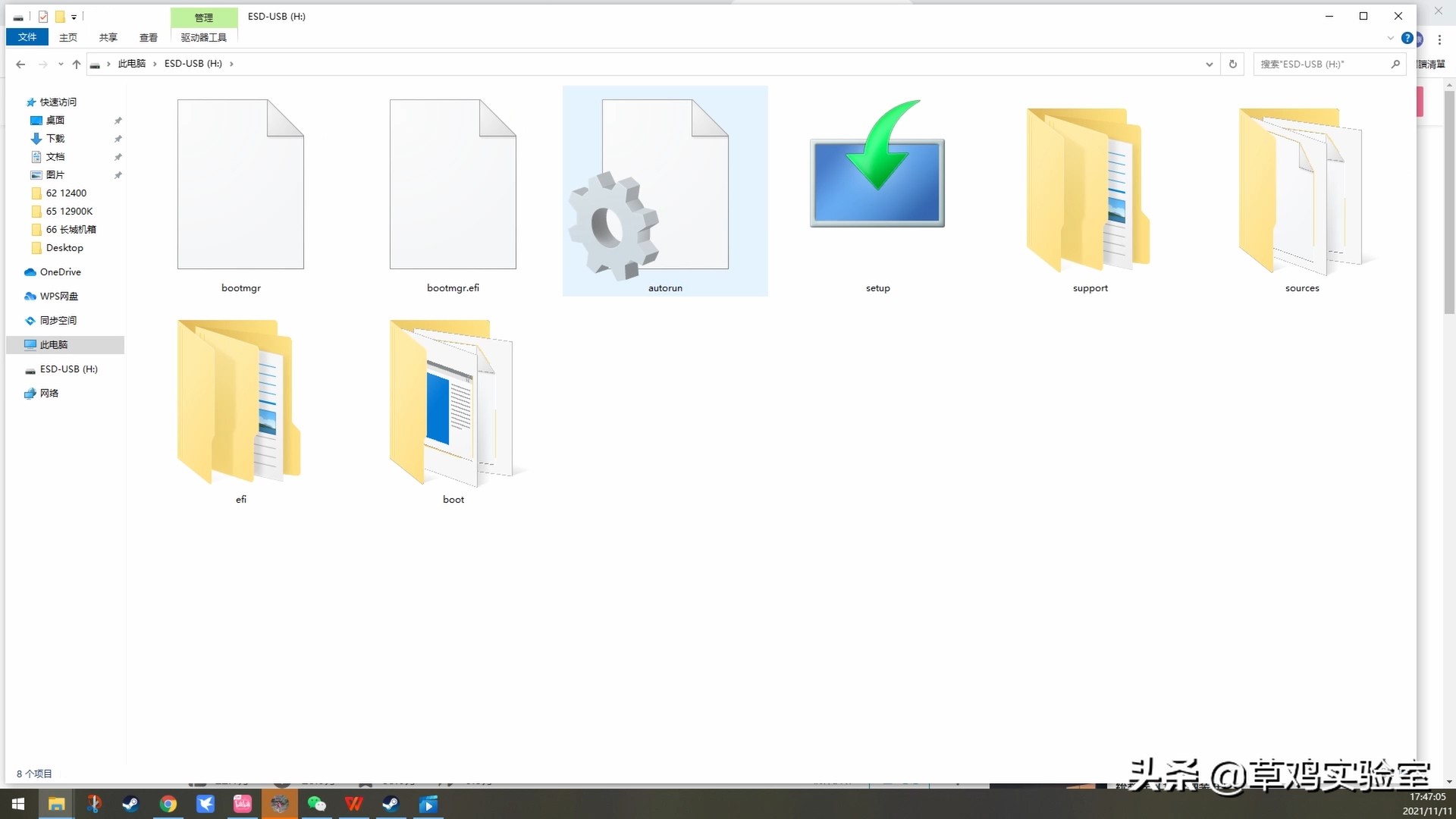
Task: Navigate back with the back arrow
Action: pyautogui.click(x=20, y=64)
